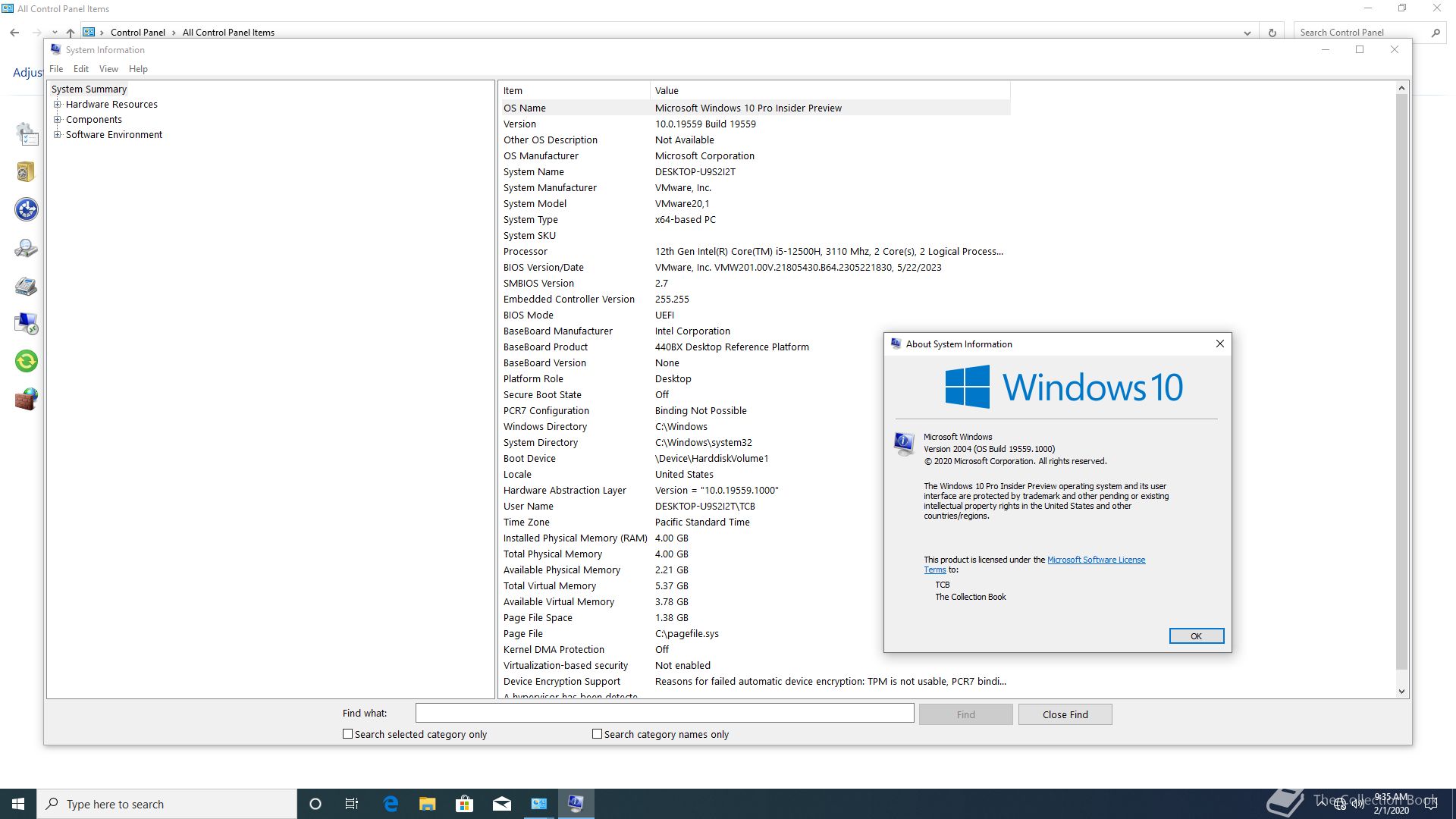Select the Time Zone row
Viewport: 1456px width, 819px height.
click(755, 522)
